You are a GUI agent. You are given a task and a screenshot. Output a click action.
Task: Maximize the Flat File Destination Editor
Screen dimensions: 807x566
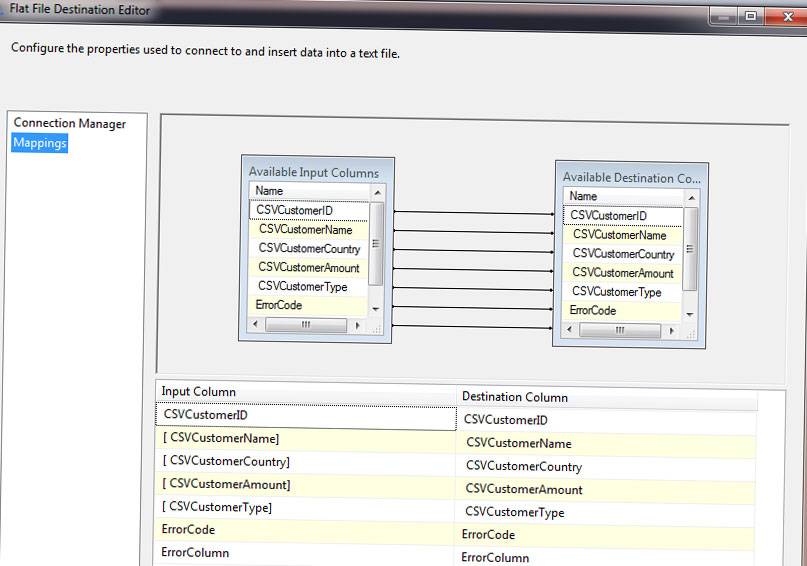coord(751,16)
